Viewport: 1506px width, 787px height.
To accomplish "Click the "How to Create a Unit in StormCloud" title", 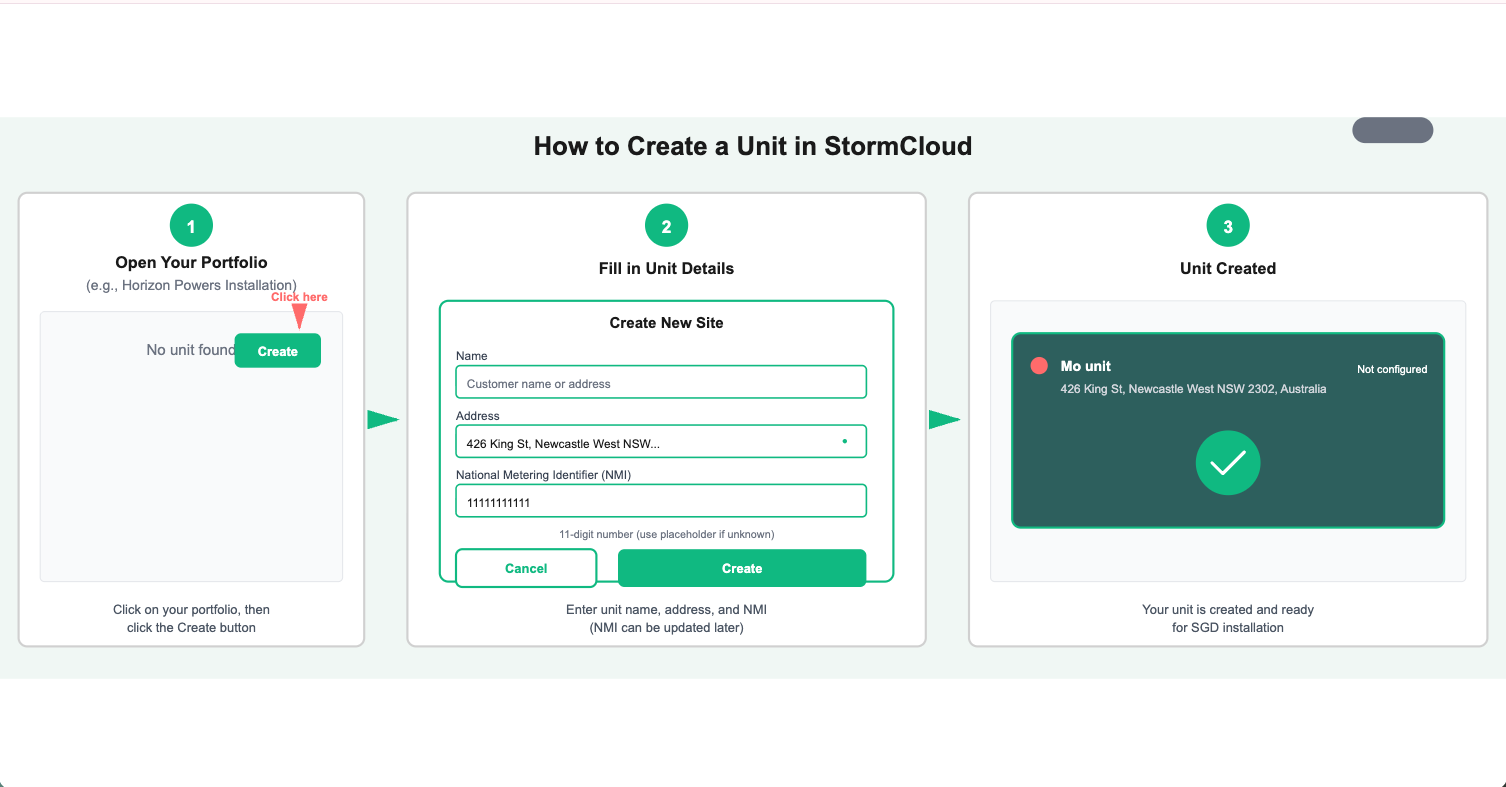I will (x=753, y=146).
